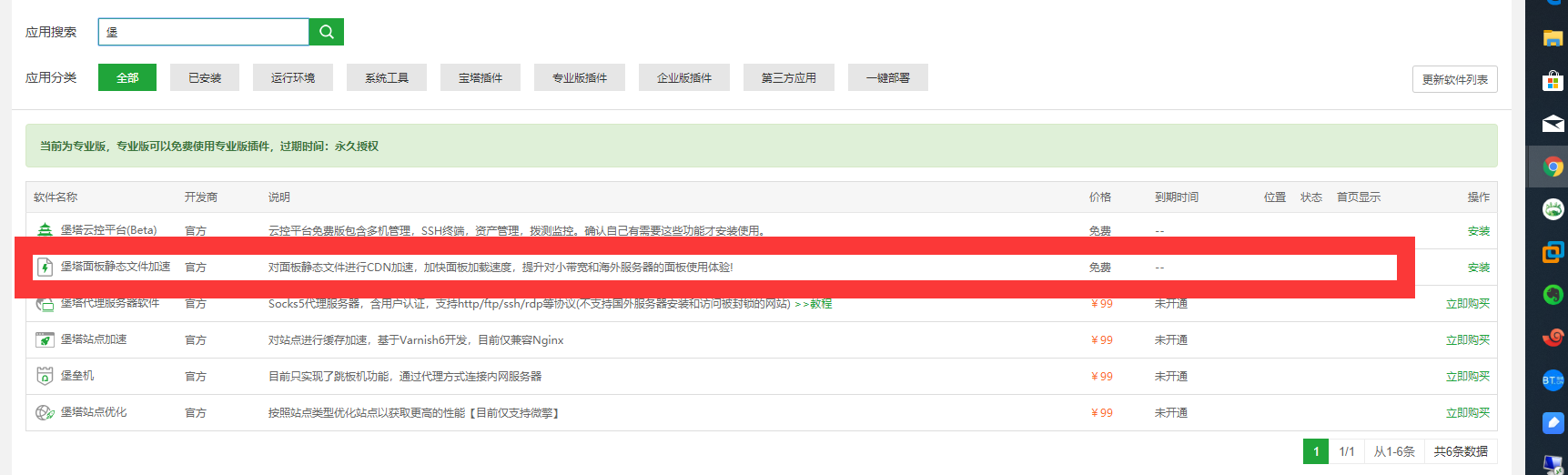This screenshot has width=1568, height=475.
Task: Open File Explorer in taskbar
Action: pyautogui.click(x=1553, y=38)
